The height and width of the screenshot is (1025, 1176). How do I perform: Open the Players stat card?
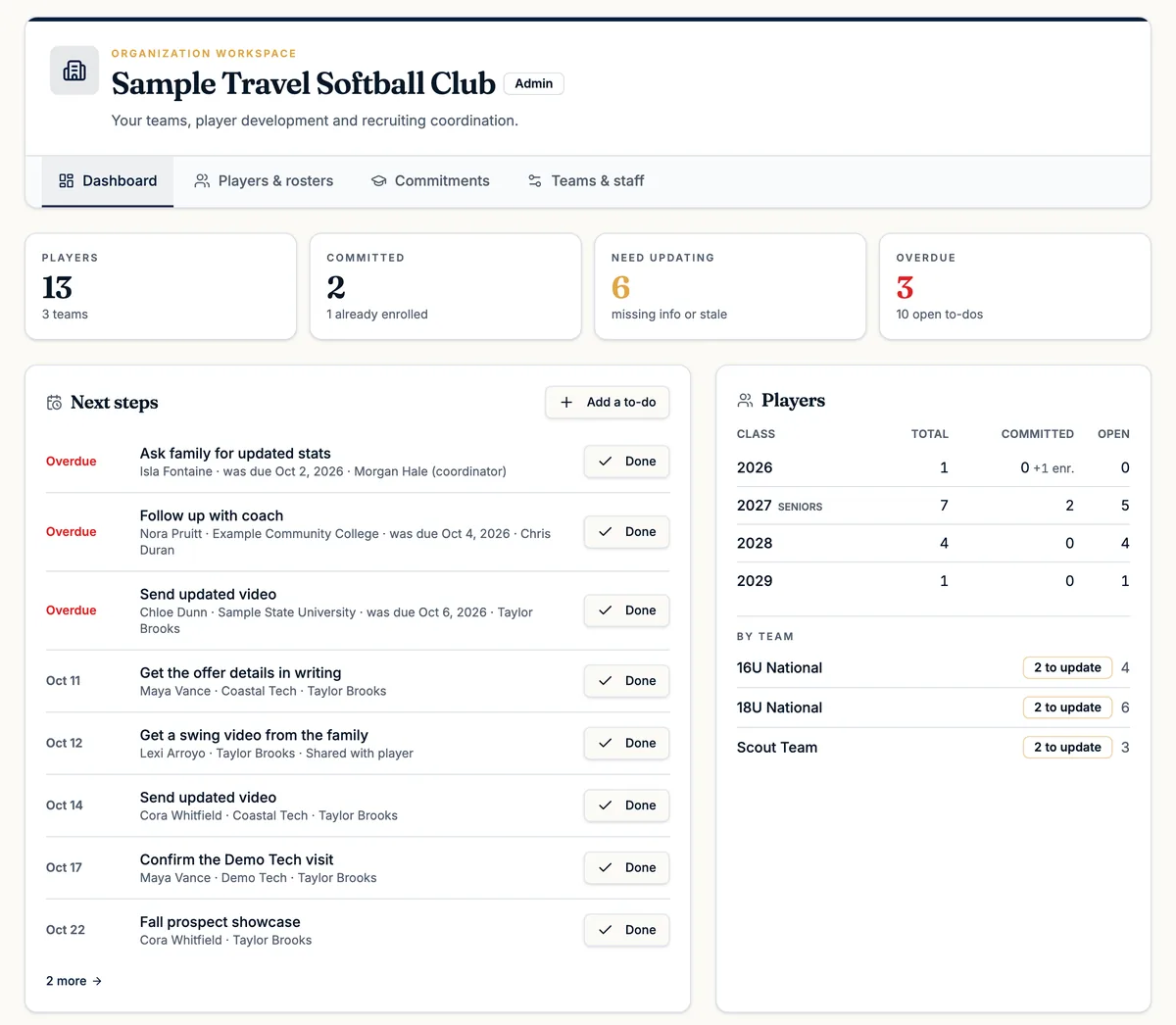pyautogui.click(x=161, y=286)
